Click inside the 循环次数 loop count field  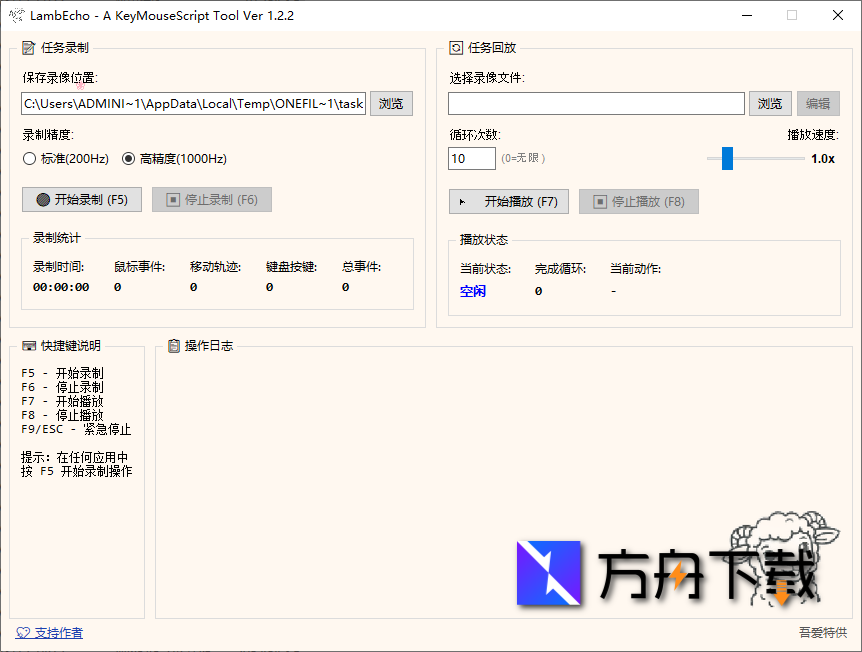coord(470,158)
